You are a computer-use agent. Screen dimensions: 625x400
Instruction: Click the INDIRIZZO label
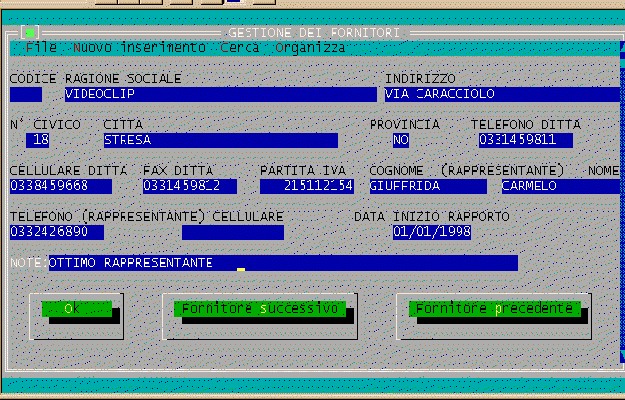point(420,78)
